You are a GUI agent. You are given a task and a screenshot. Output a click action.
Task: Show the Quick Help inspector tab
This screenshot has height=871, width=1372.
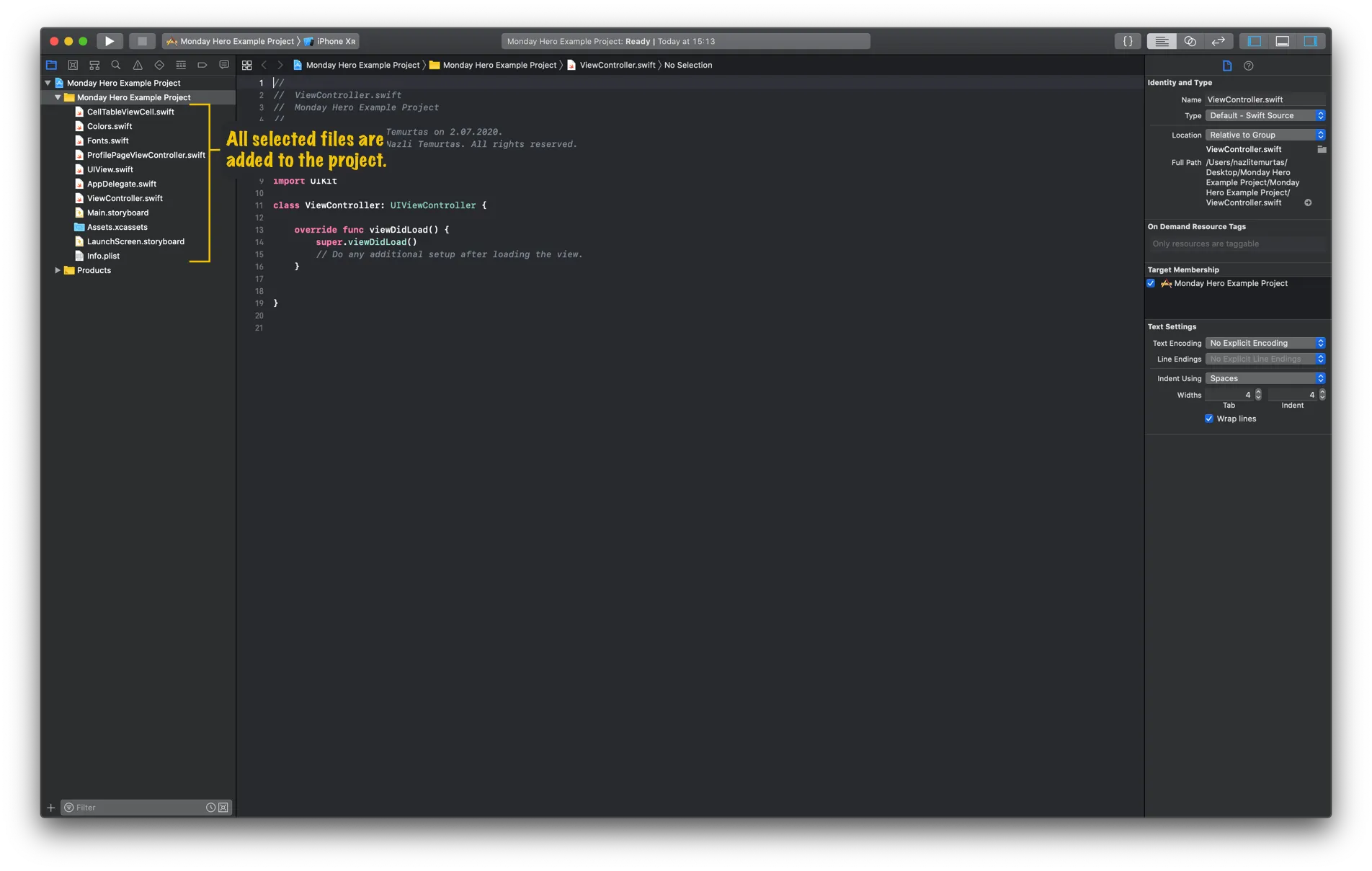pos(1249,66)
